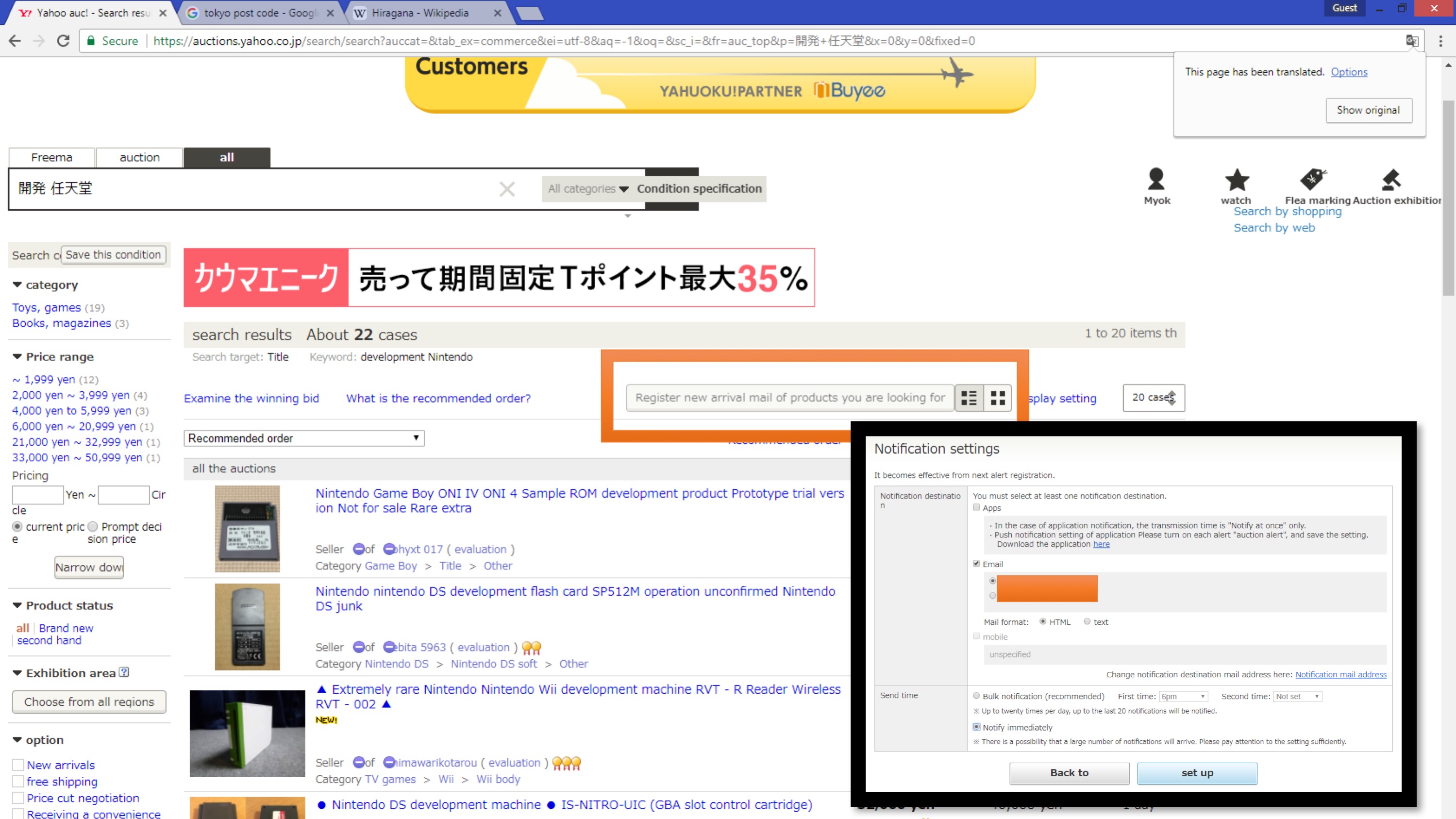Check the free shipping option
This screenshot has width=1456, height=819.
(x=18, y=782)
